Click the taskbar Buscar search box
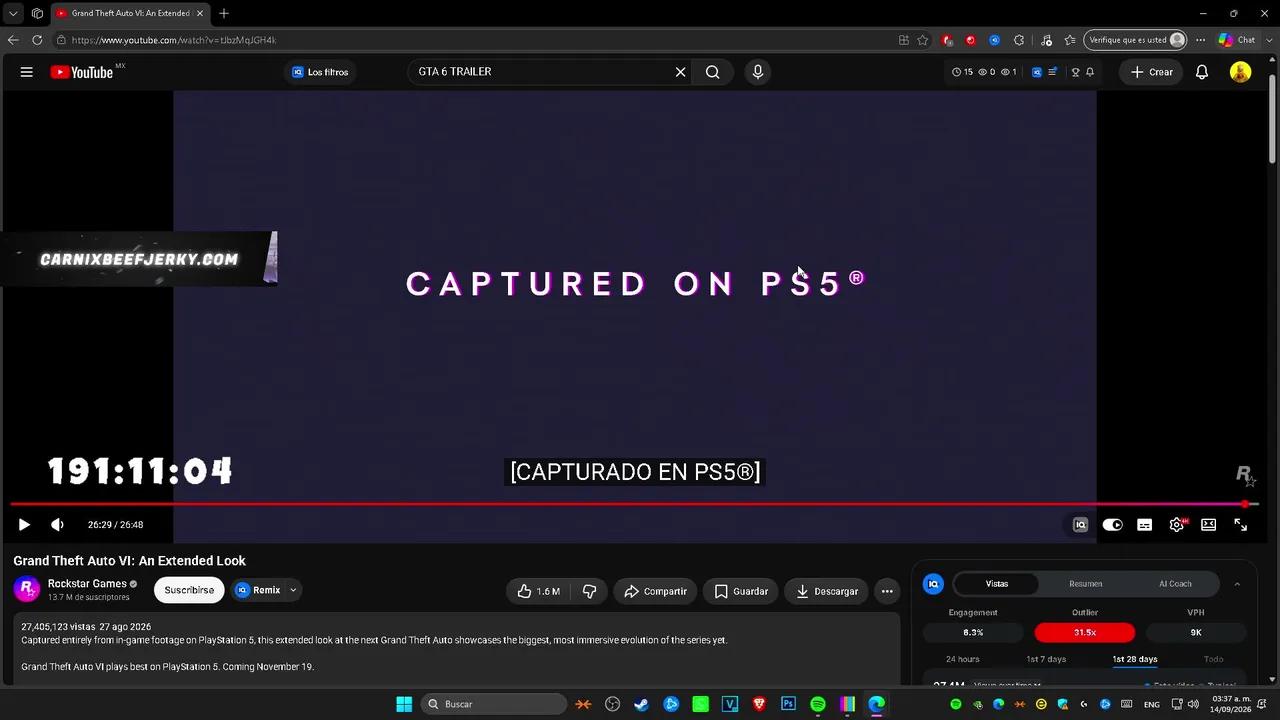 (495, 704)
